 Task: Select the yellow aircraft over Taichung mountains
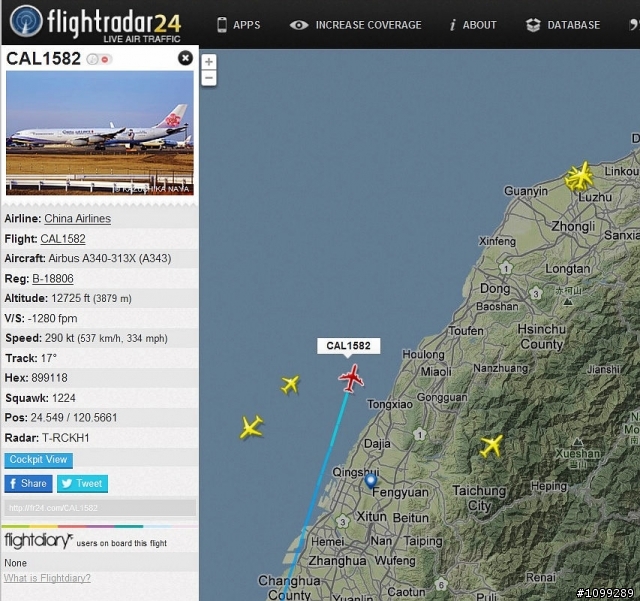491,445
